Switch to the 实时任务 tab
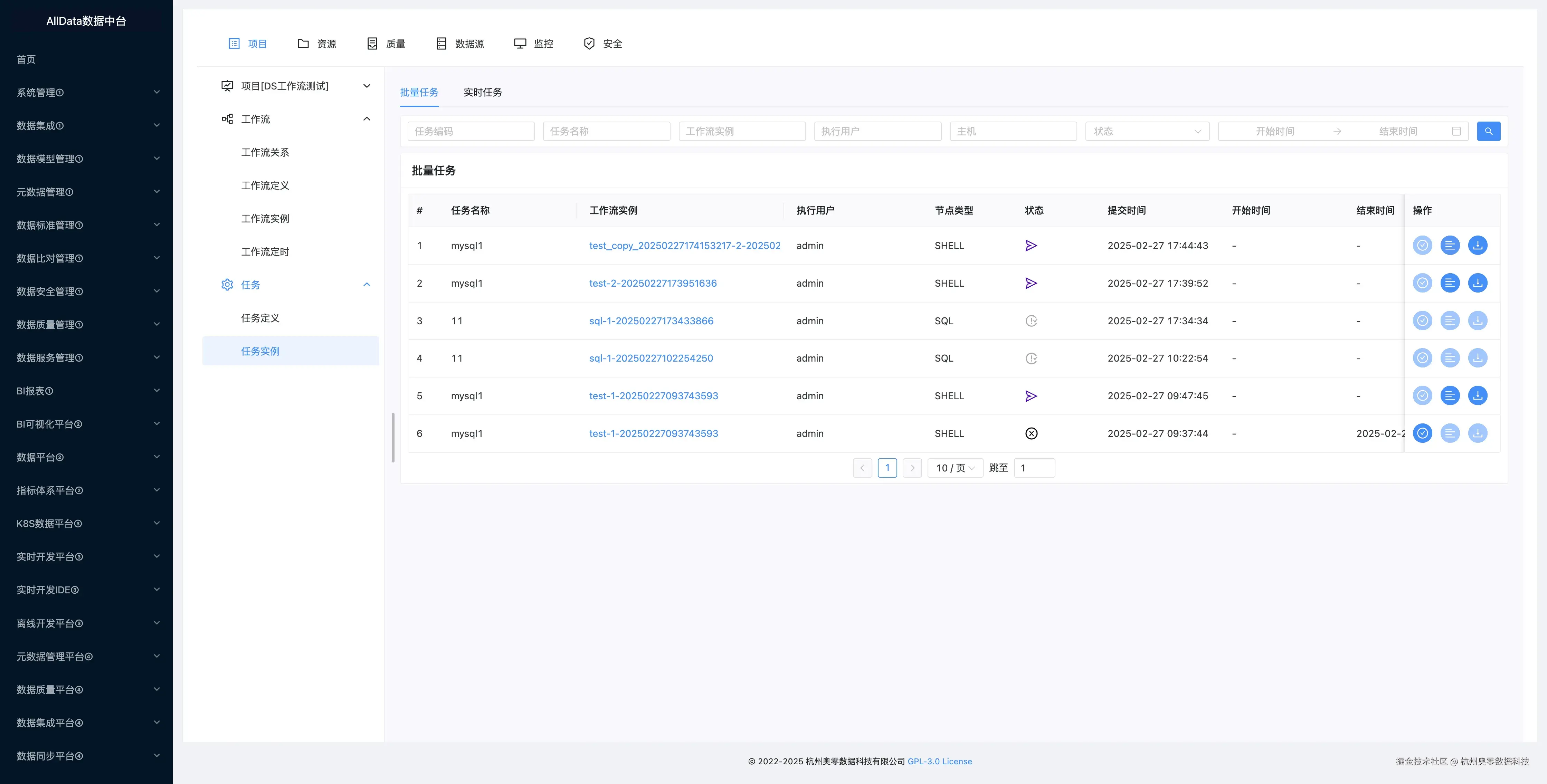1547x784 pixels. click(482, 93)
